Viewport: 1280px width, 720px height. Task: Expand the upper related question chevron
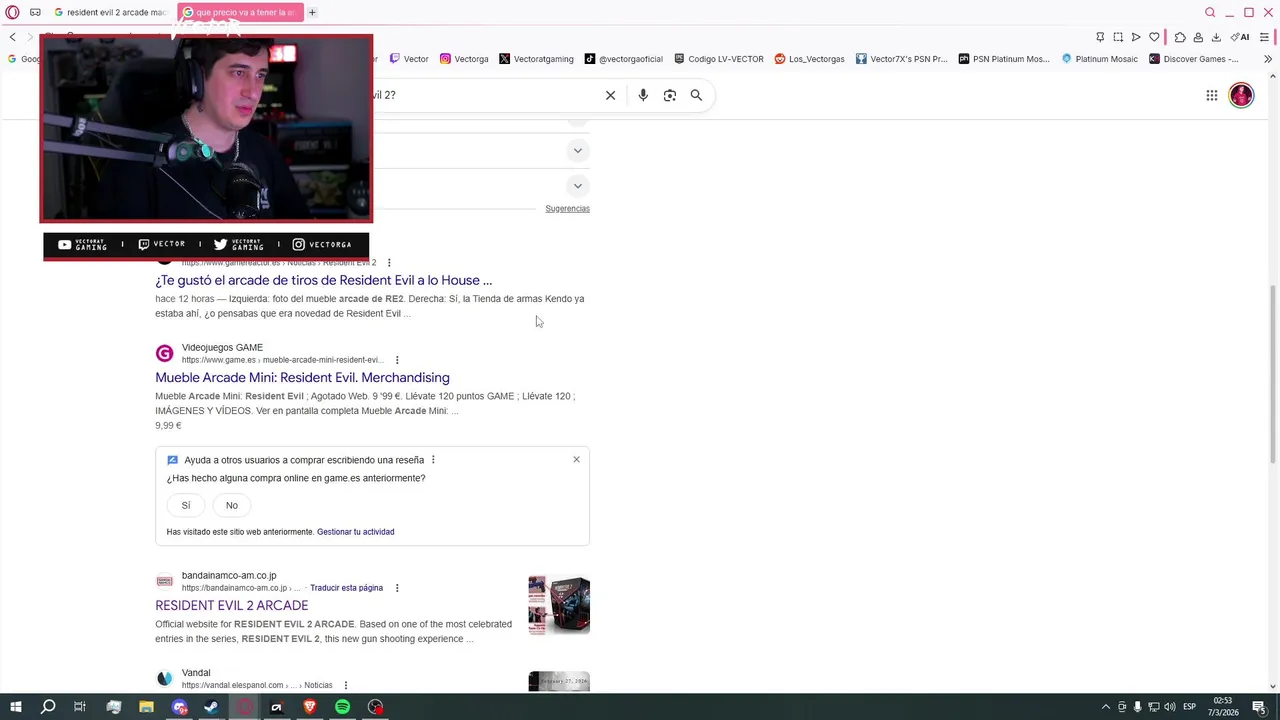[x=577, y=151]
